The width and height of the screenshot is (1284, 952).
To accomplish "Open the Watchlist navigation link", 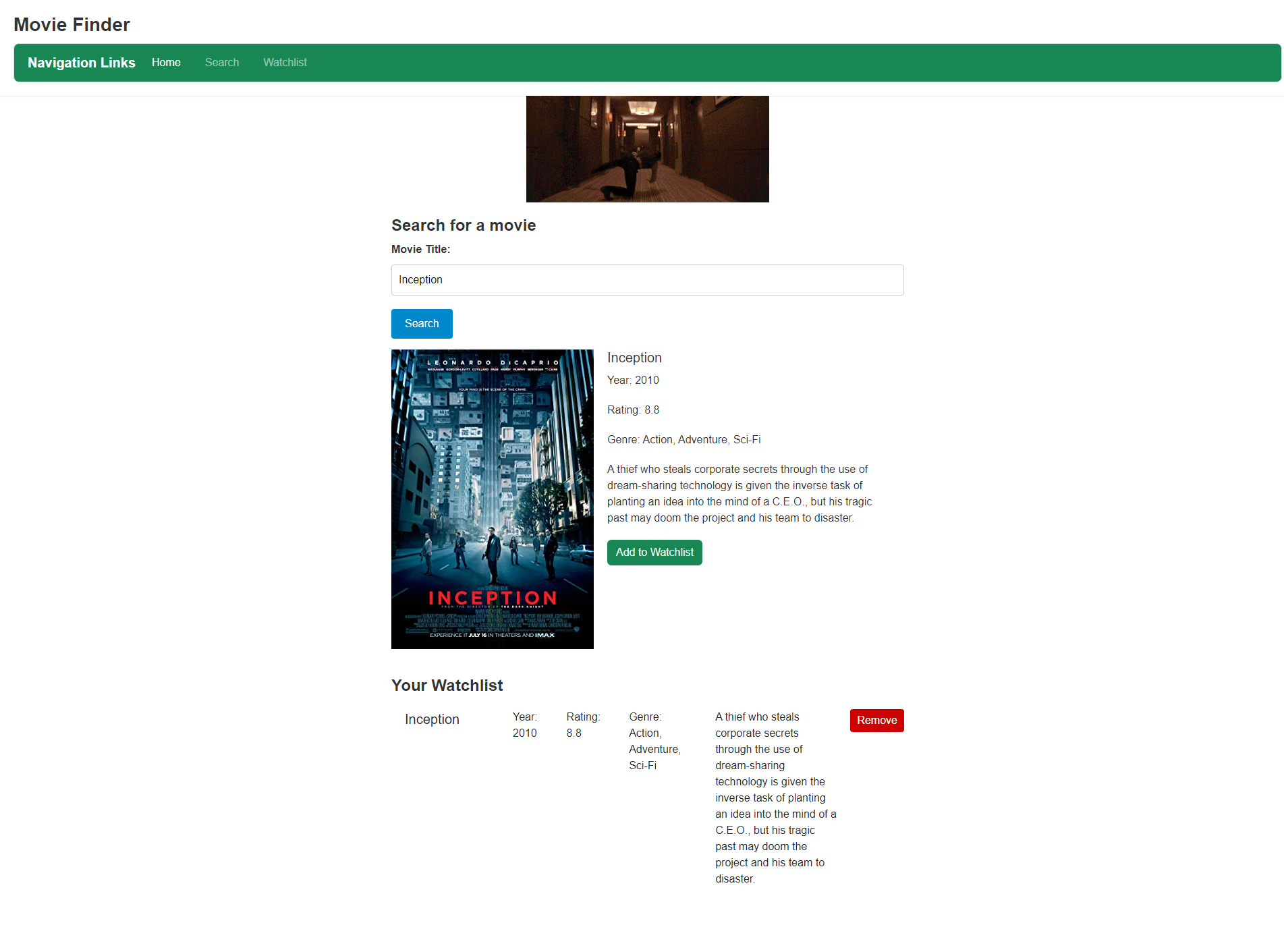I will pyautogui.click(x=285, y=62).
